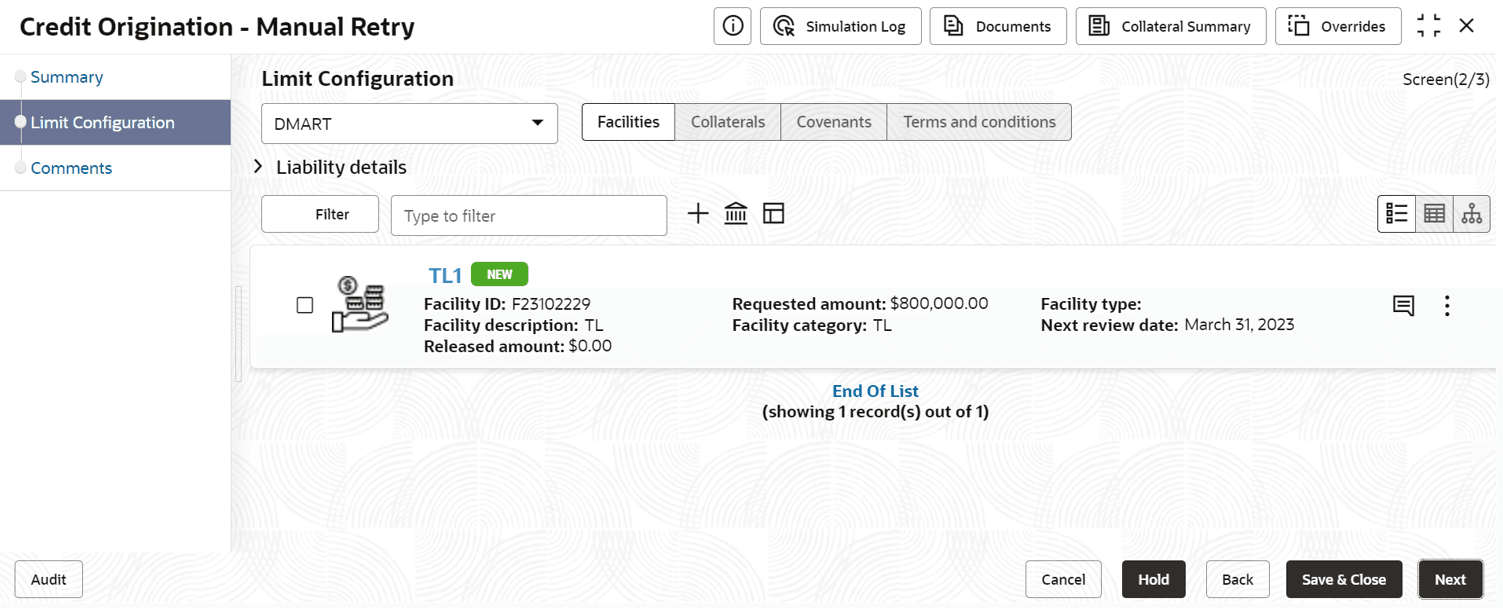Viewport: 1503px width, 608px height.
Task: Open the Overrides dialog
Action: pos(1336,26)
